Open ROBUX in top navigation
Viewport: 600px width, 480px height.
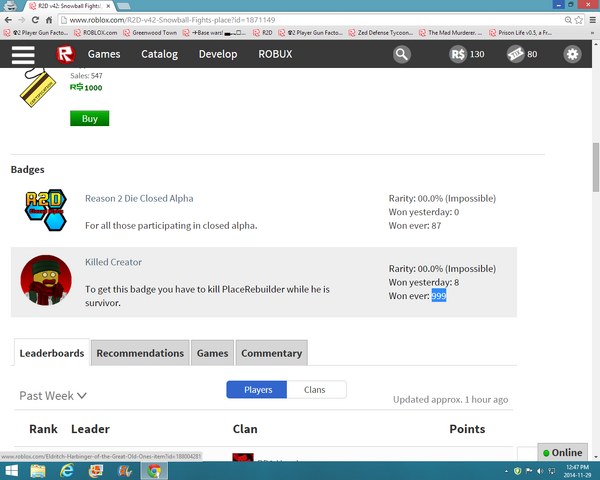[276, 54]
